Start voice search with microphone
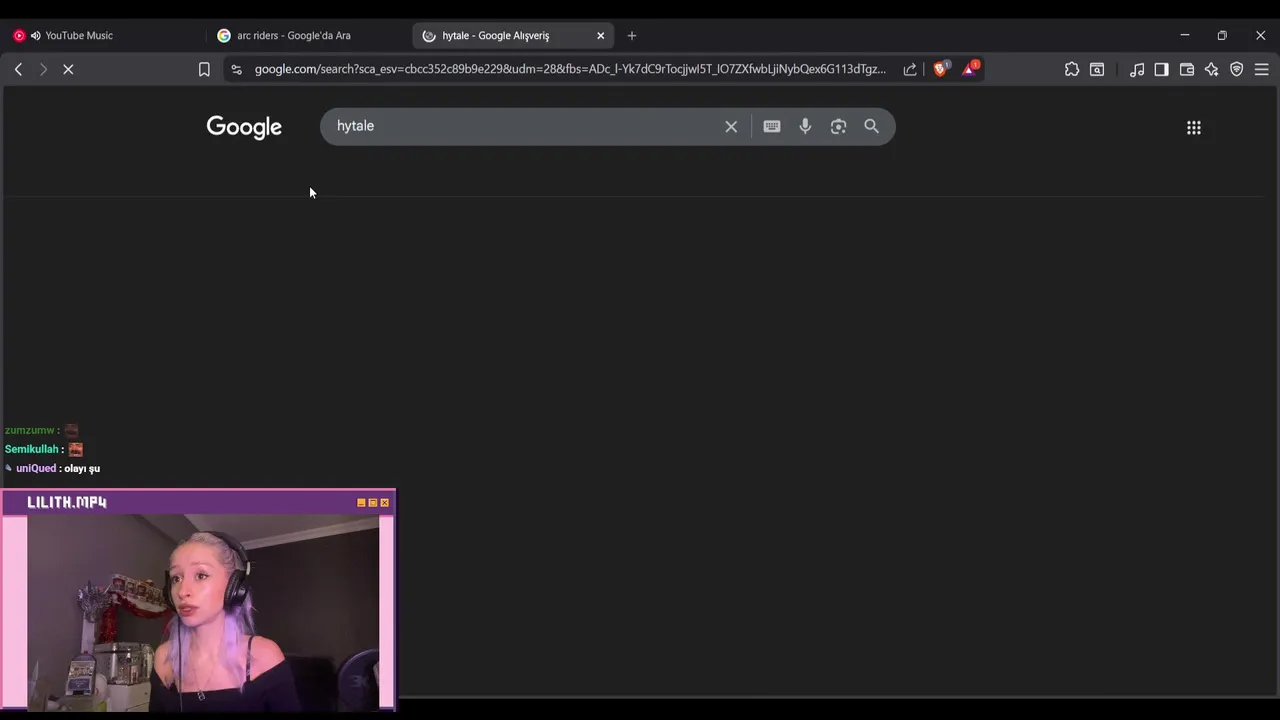The image size is (1280, 720). coord(805,126)
